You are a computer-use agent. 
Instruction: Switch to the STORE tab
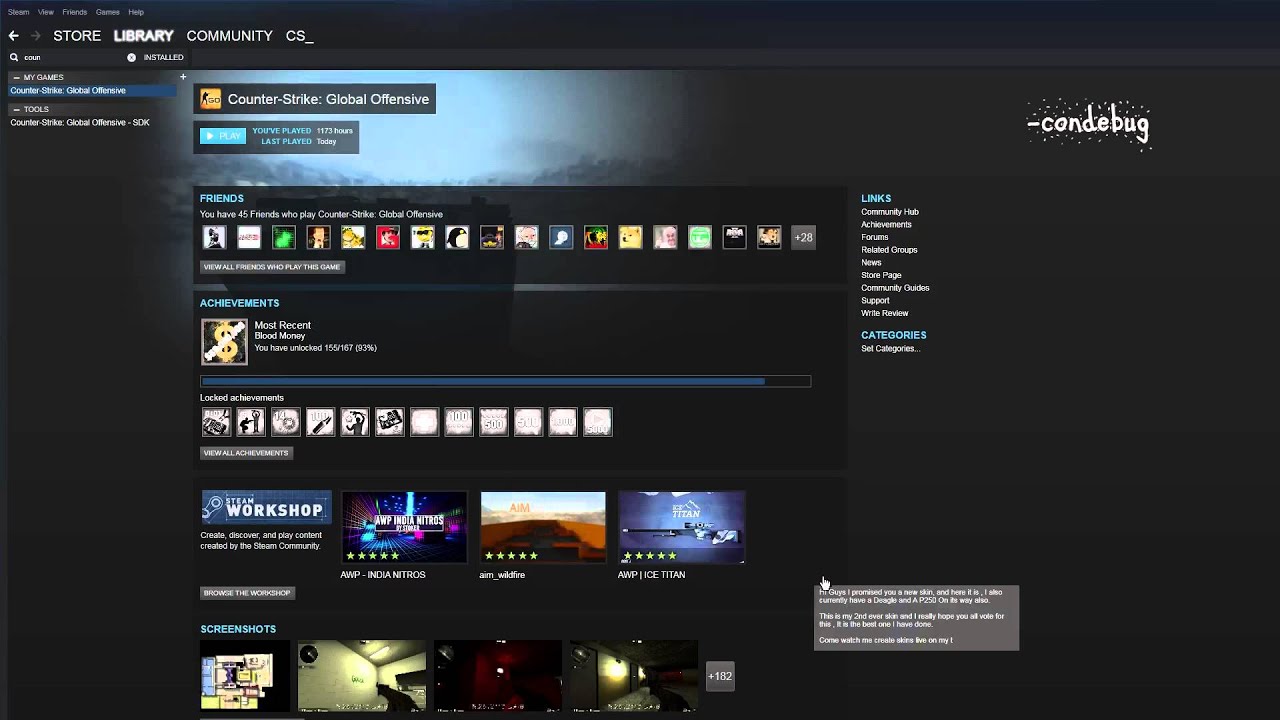click(x=77, y=36)
